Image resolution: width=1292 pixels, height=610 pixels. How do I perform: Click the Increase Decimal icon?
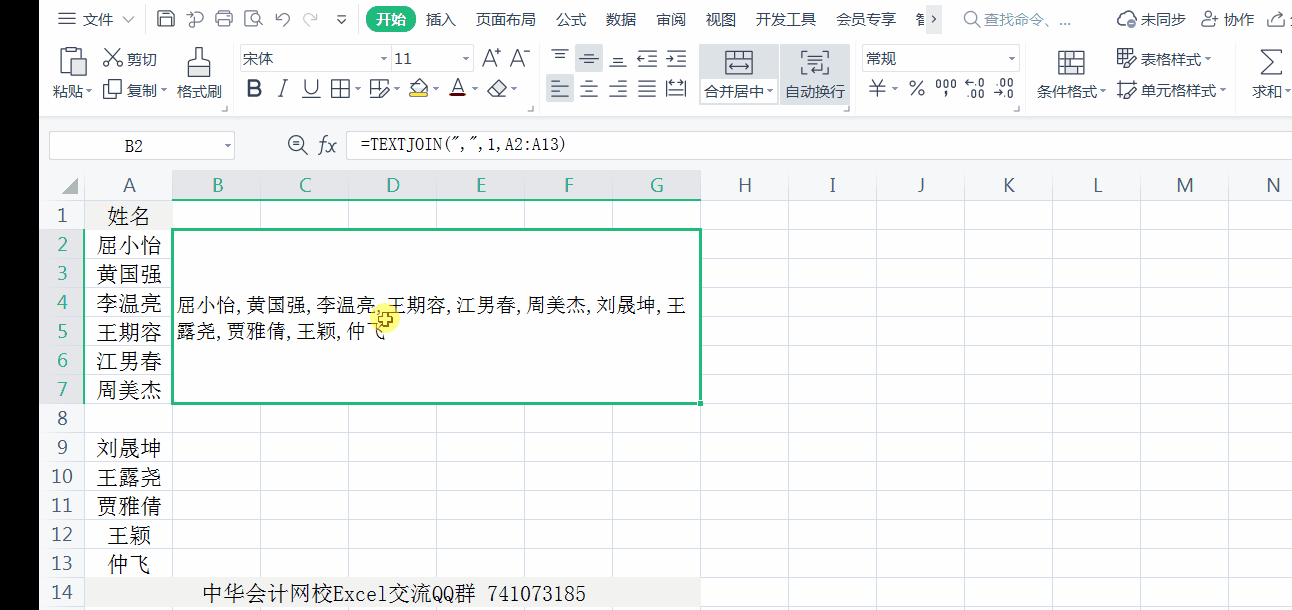[x=976, y=89]
